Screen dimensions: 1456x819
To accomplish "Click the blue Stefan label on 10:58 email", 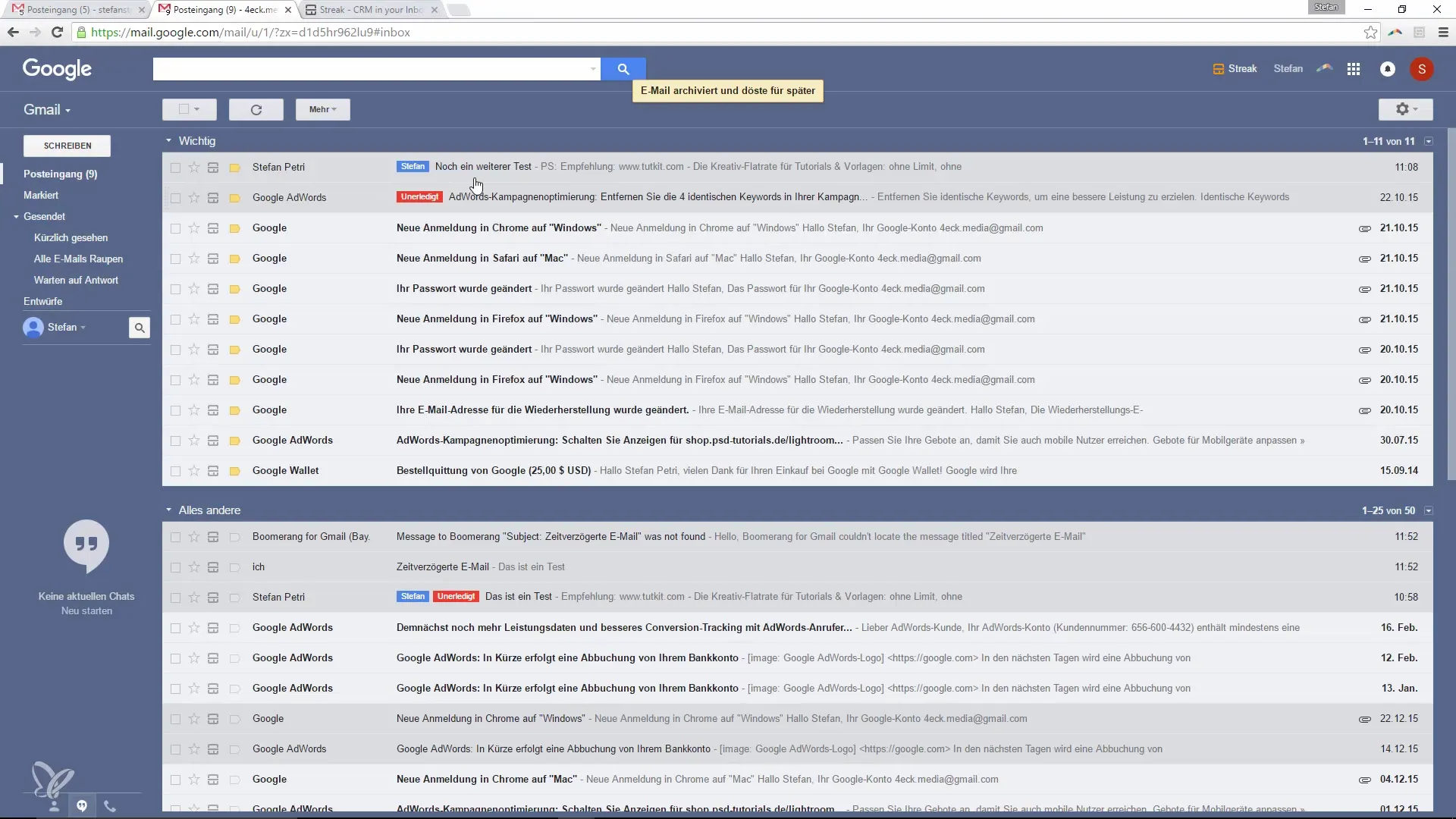I will pos(413,597).
